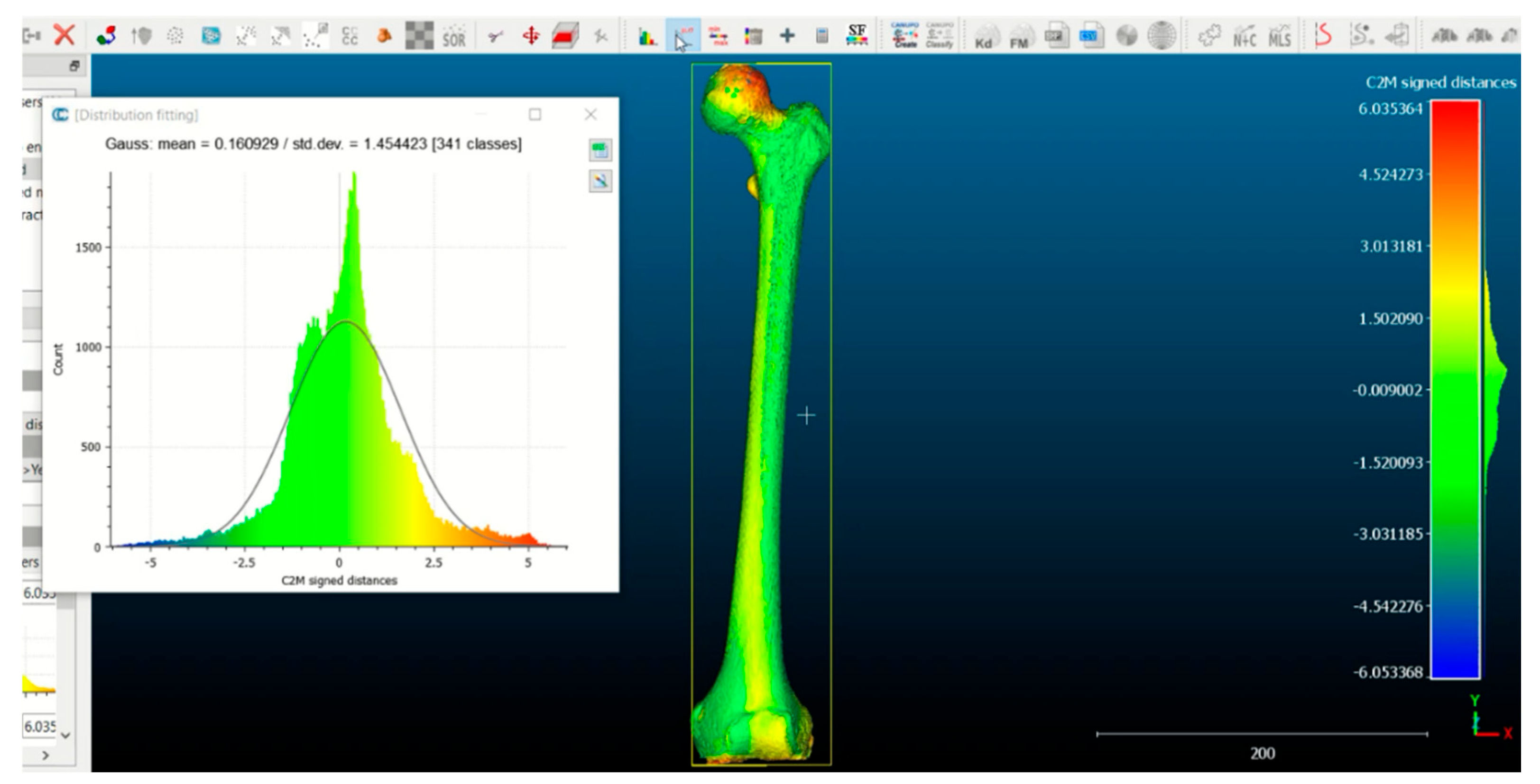Expand the dropdown arrow beside the 6.035 field
Image resolution: width=1540 pixels, height=784 pixels.
click(66, 736)
